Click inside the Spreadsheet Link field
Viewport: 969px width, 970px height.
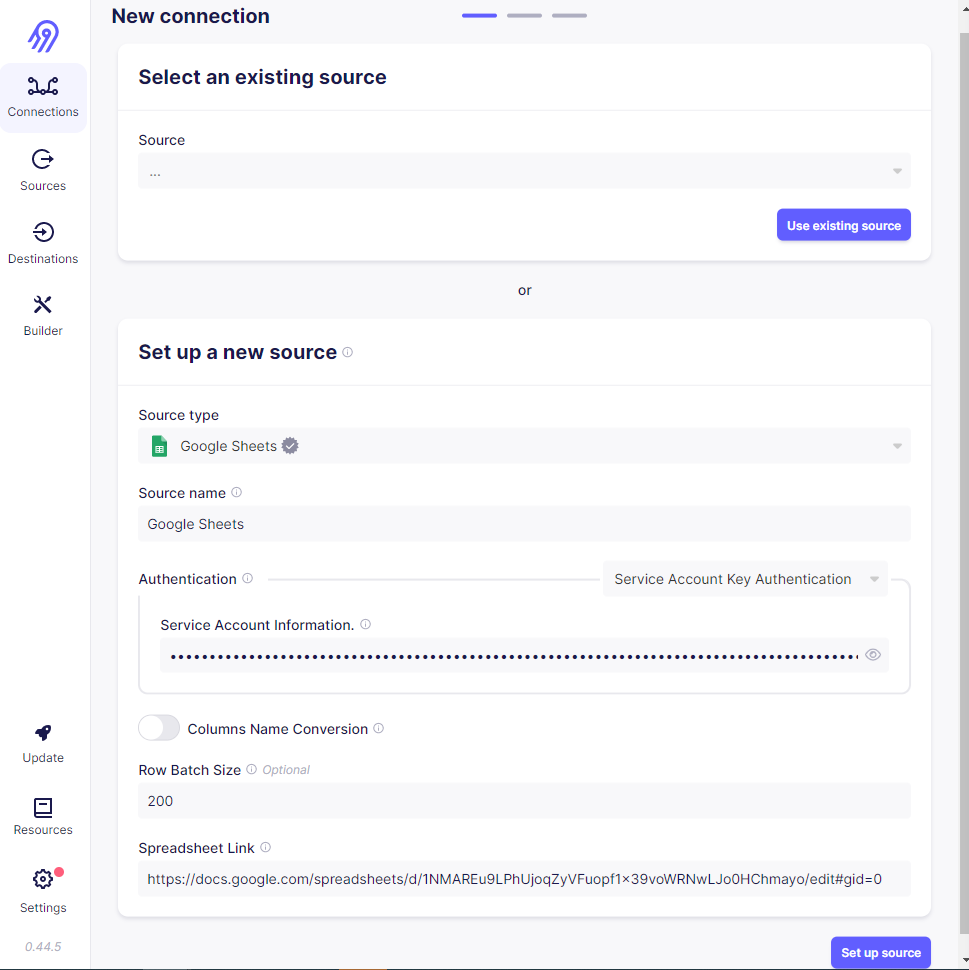tap(524, 879)
